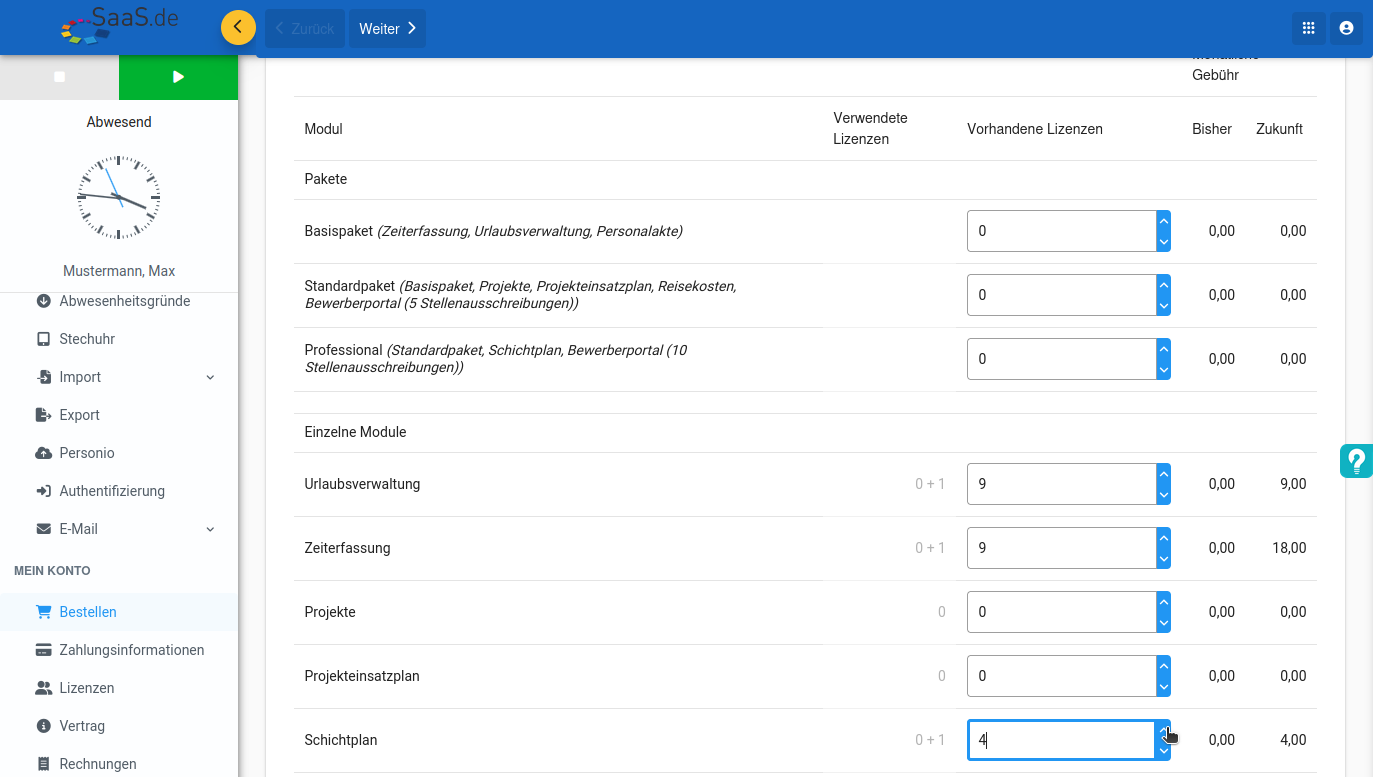Click the Zurück button
The width and height of the screenshot is (1373, 777).
(305, 29)
